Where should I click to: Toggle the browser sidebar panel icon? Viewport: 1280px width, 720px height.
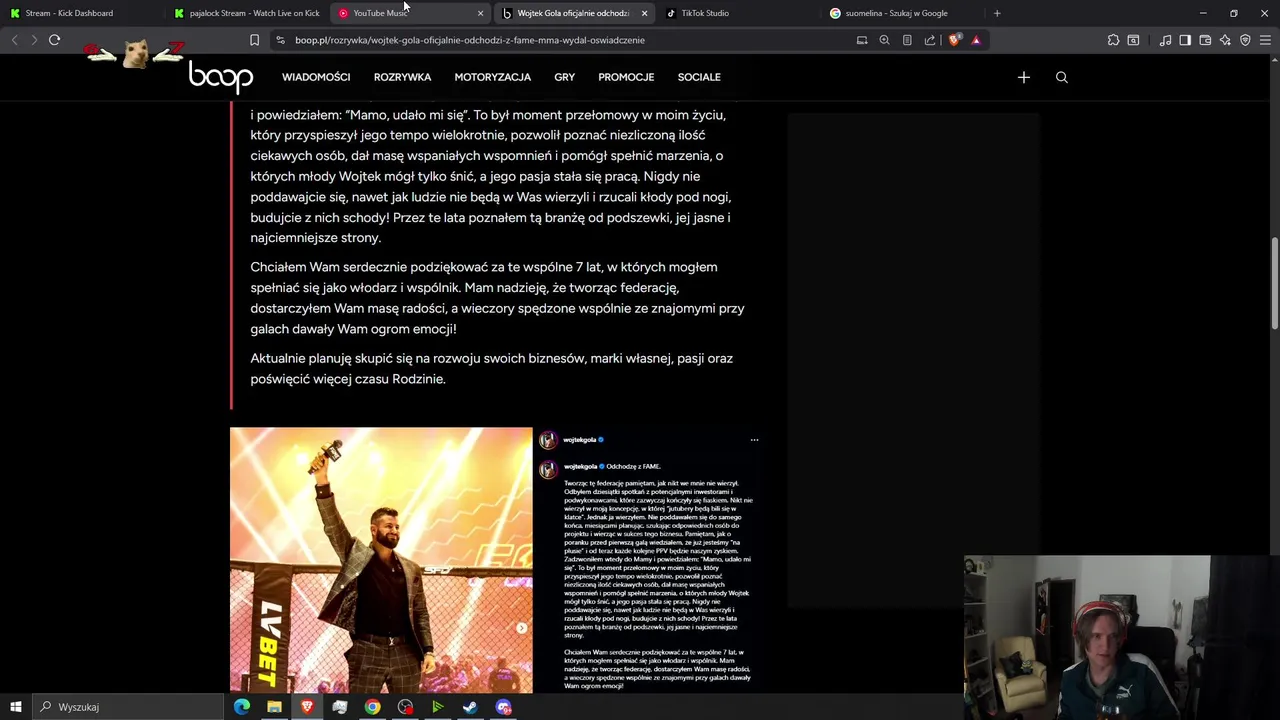point(1185,40)
